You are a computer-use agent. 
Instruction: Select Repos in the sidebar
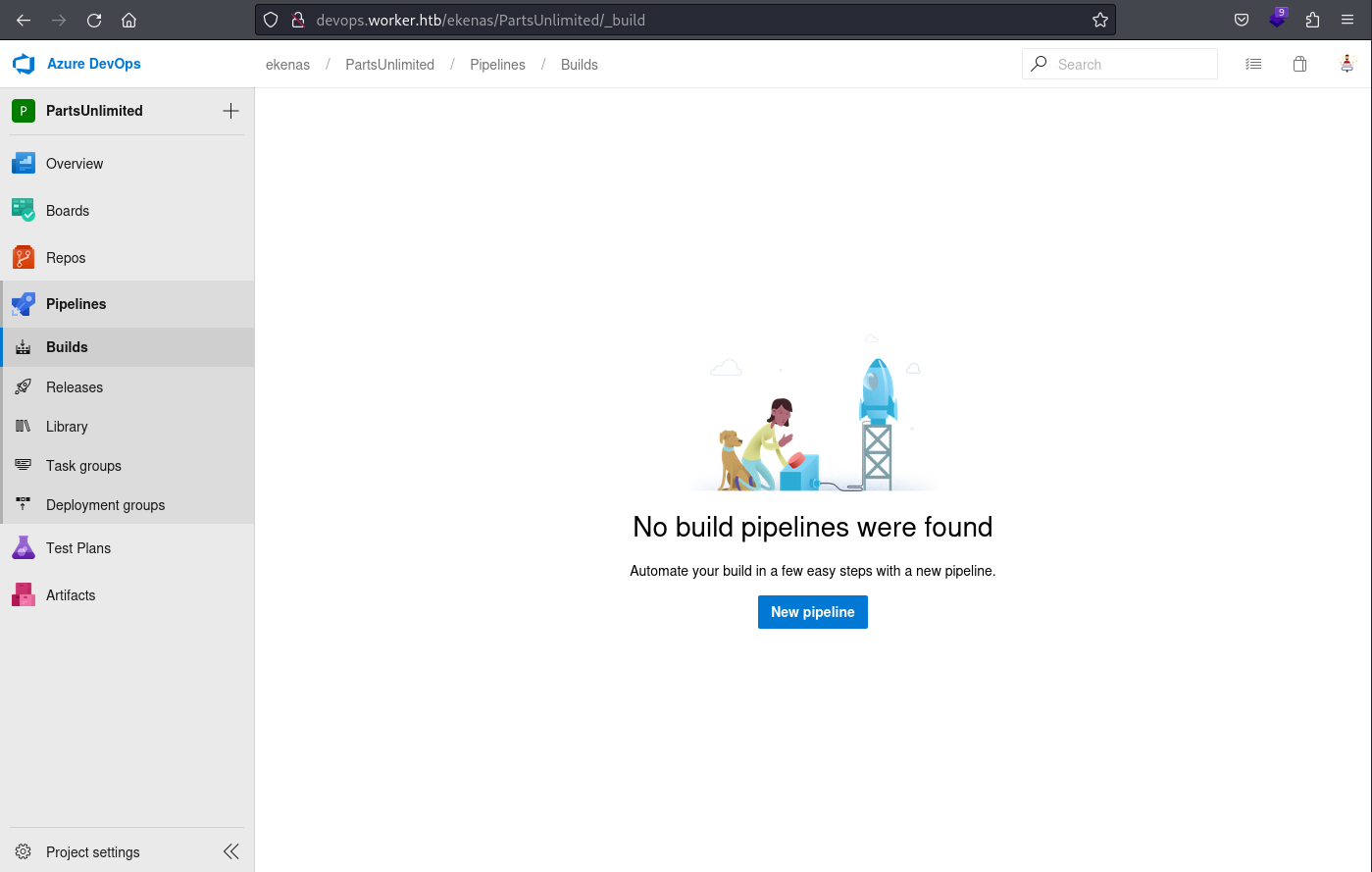tap(127, 258)
